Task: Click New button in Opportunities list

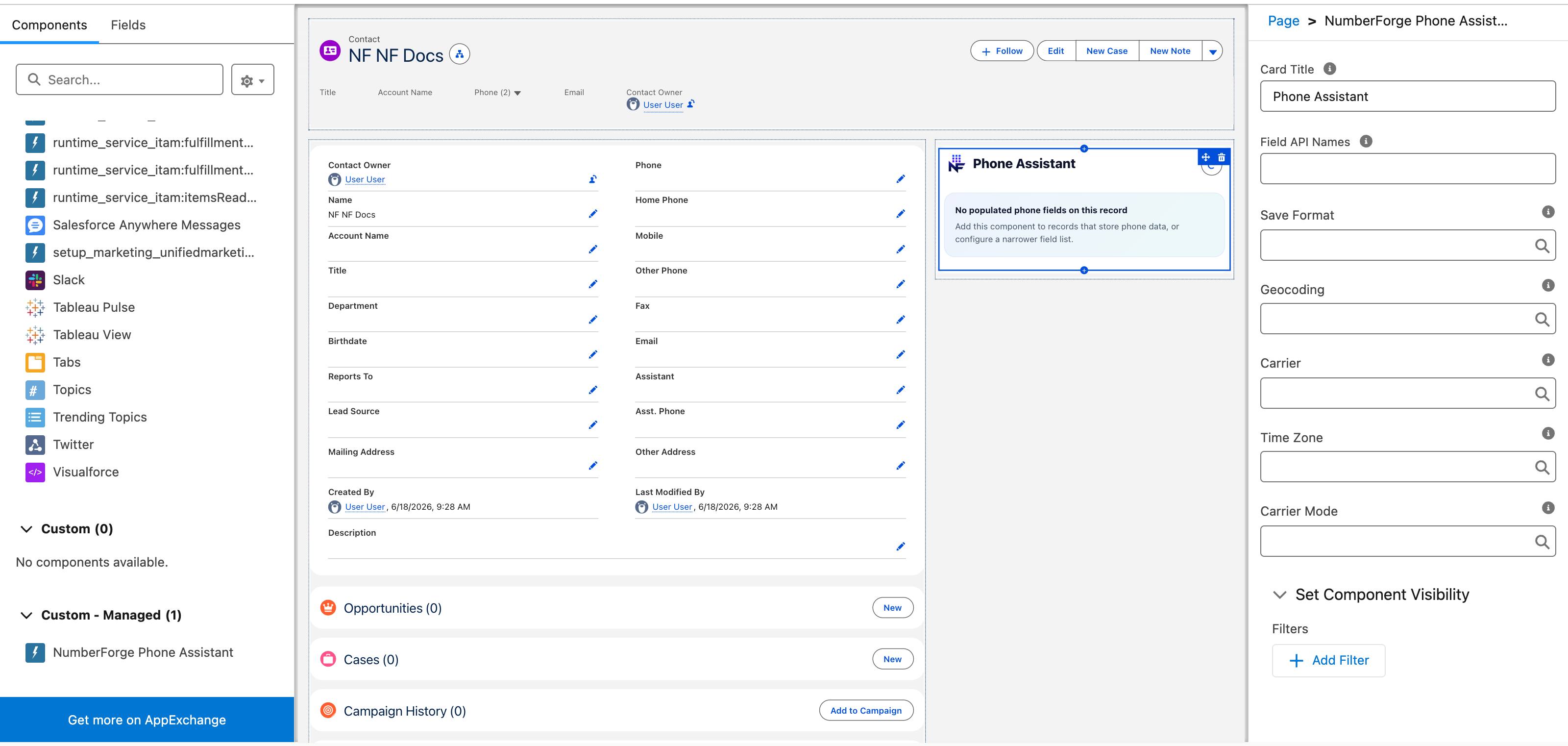Action: 892,608
